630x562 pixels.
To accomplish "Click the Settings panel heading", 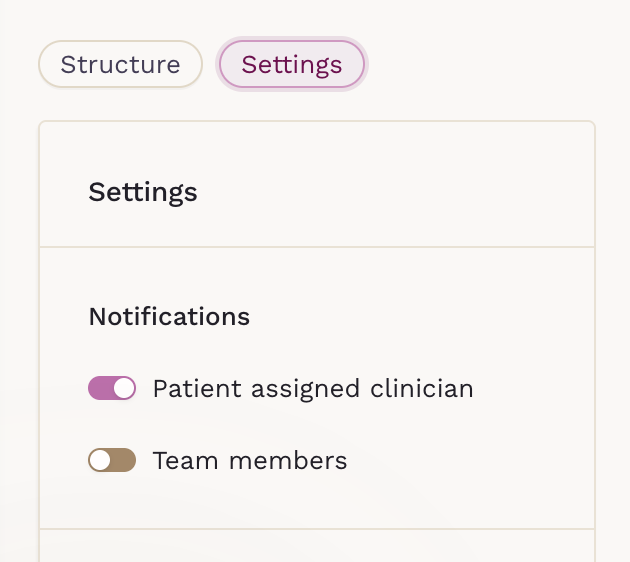I will tap(143, 191).
